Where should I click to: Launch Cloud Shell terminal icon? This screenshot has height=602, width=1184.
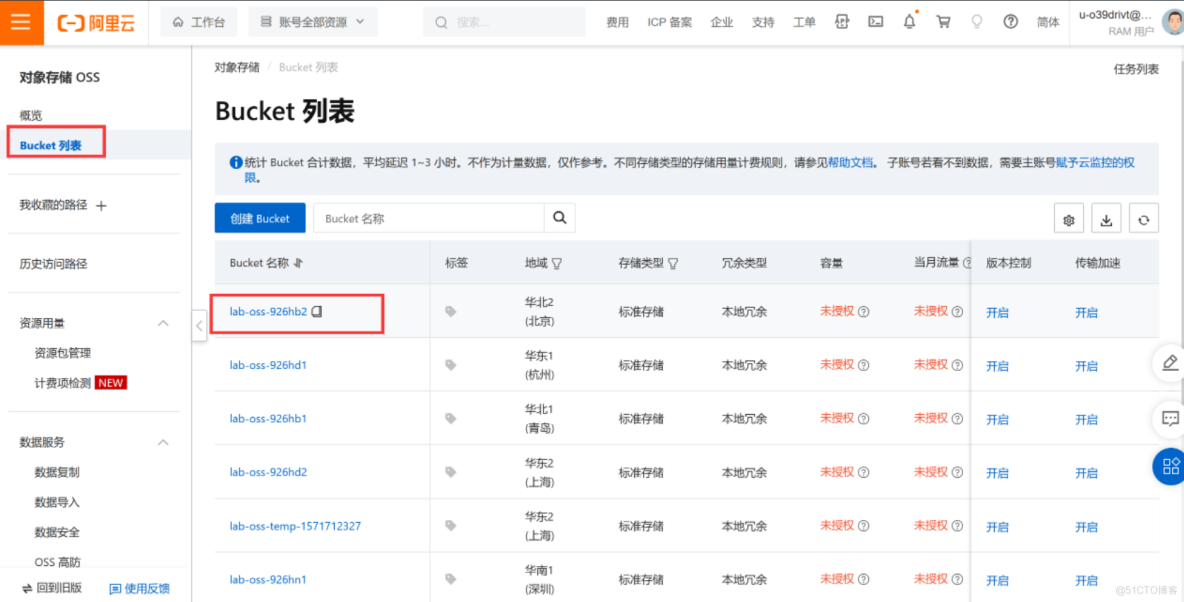(x=875, y=22)
